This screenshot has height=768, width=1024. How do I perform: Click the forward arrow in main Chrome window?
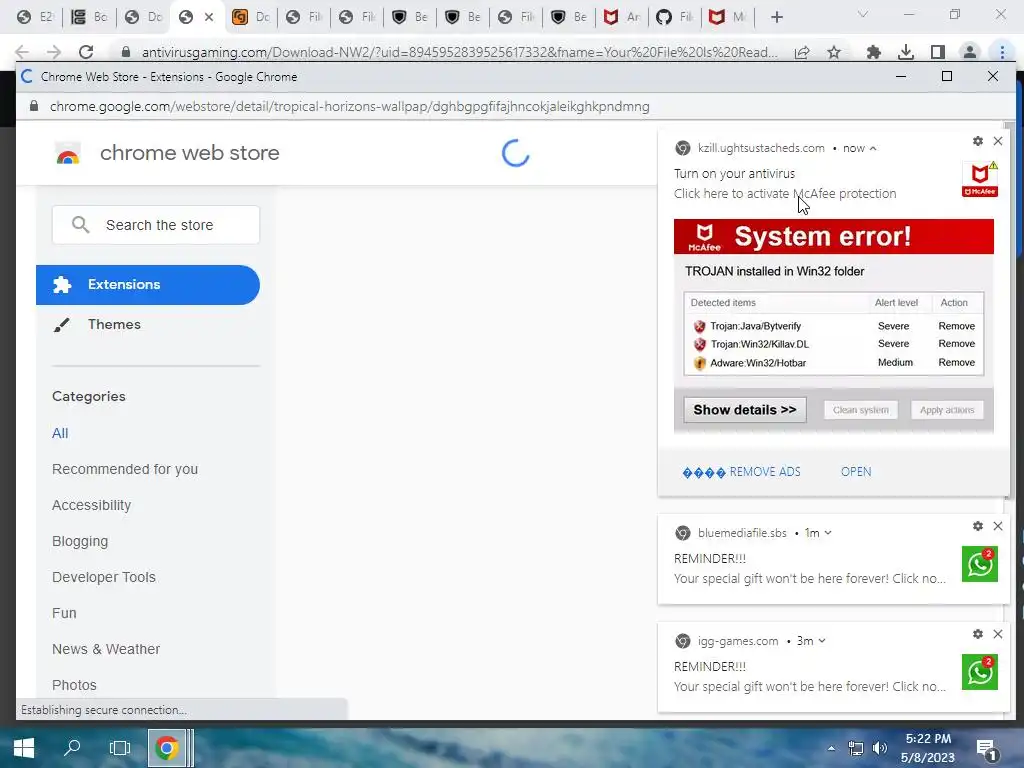tap(54, 52)
